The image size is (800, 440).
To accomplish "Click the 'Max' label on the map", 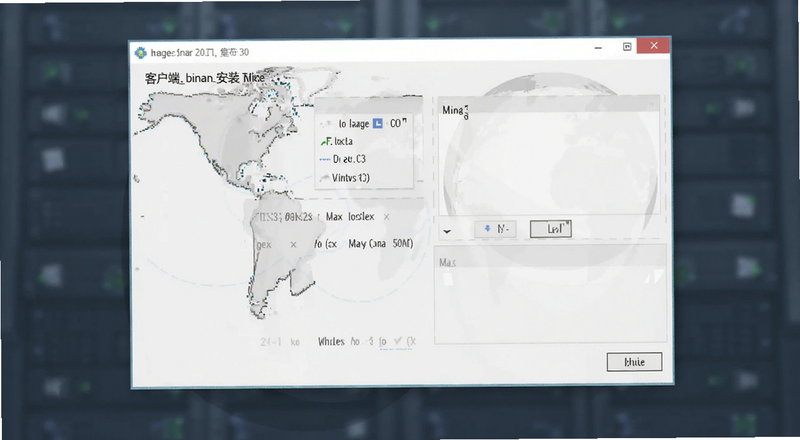I will click(x=334, y=217).
